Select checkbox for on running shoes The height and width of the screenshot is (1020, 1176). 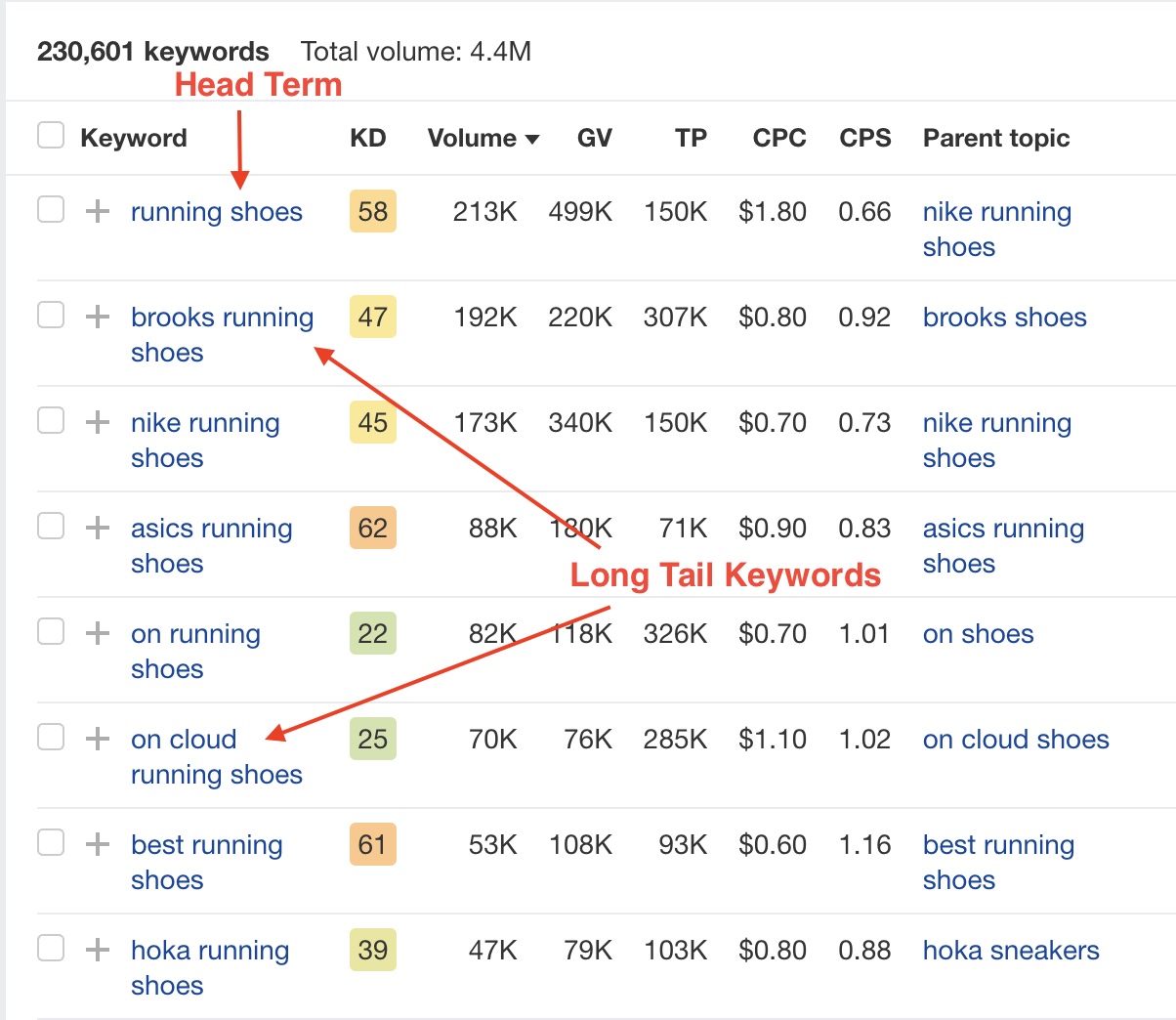(51, 631)
